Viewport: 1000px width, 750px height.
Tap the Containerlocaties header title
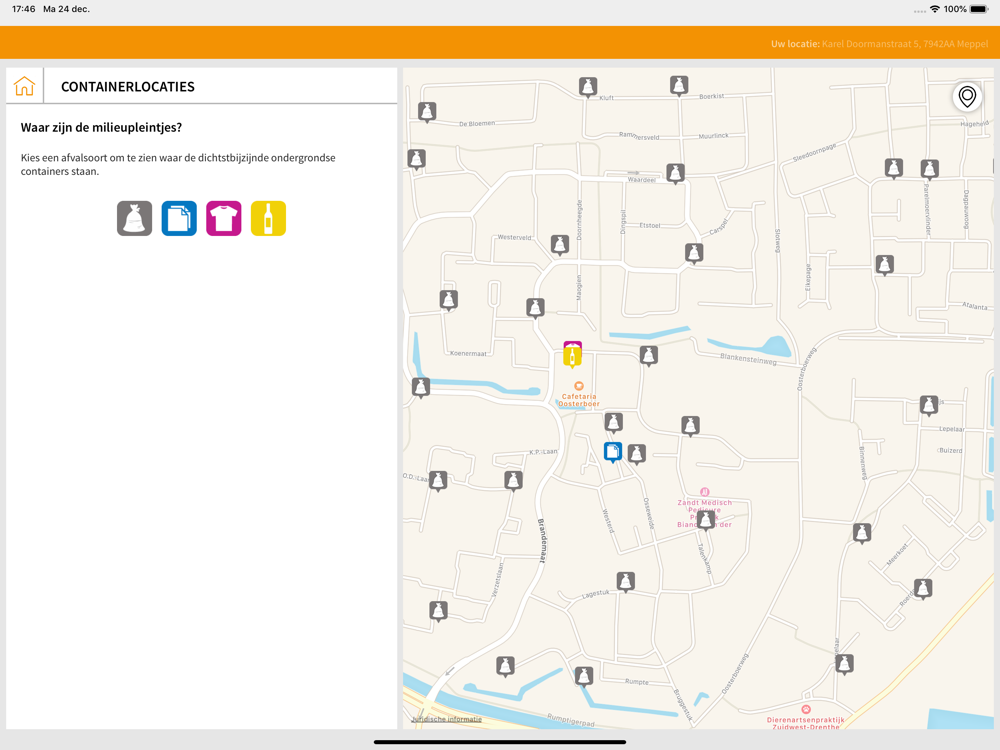(x=128, y=87)
